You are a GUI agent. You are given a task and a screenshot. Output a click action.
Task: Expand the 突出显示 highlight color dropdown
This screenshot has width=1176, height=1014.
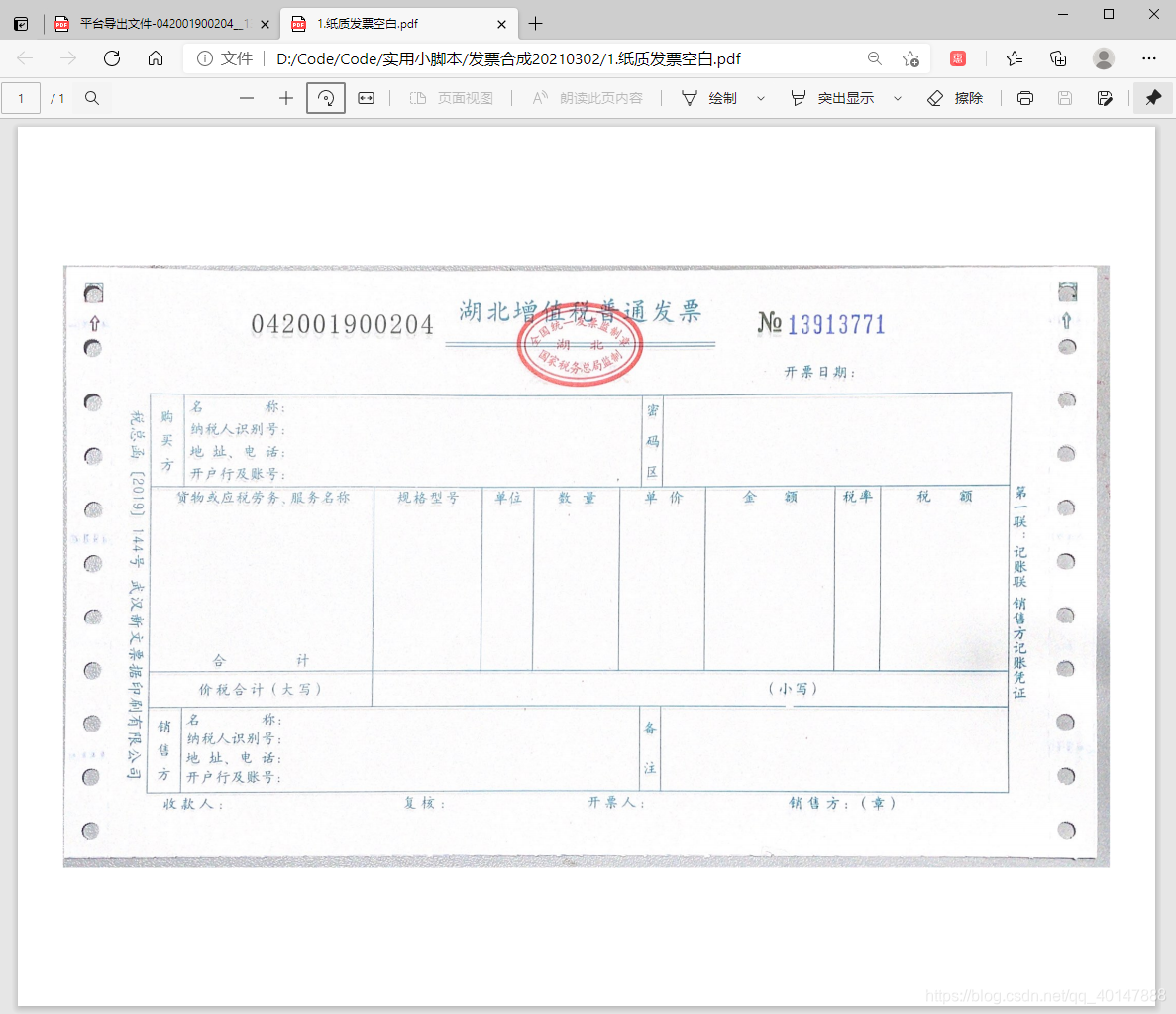pyautogui.click(x=897, y=98)
